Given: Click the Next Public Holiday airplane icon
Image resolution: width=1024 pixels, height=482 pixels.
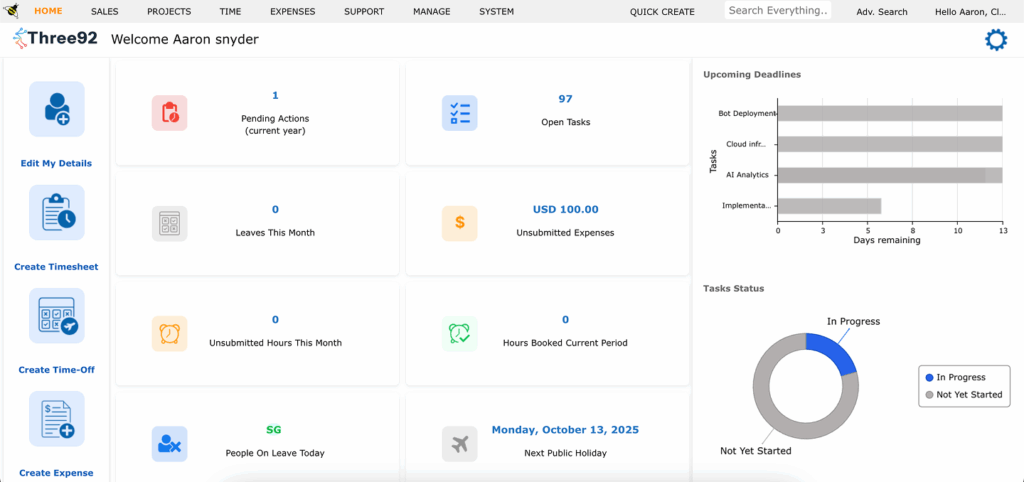Looking at the screenshot, I should click(x=459, y=443).
